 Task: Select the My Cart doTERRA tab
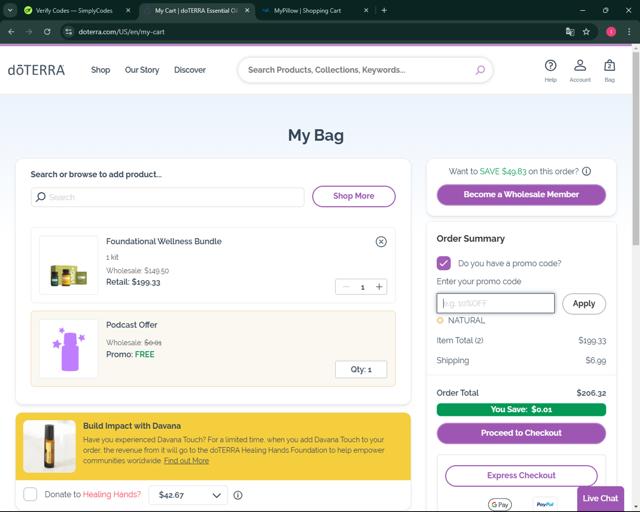(197, 11)
